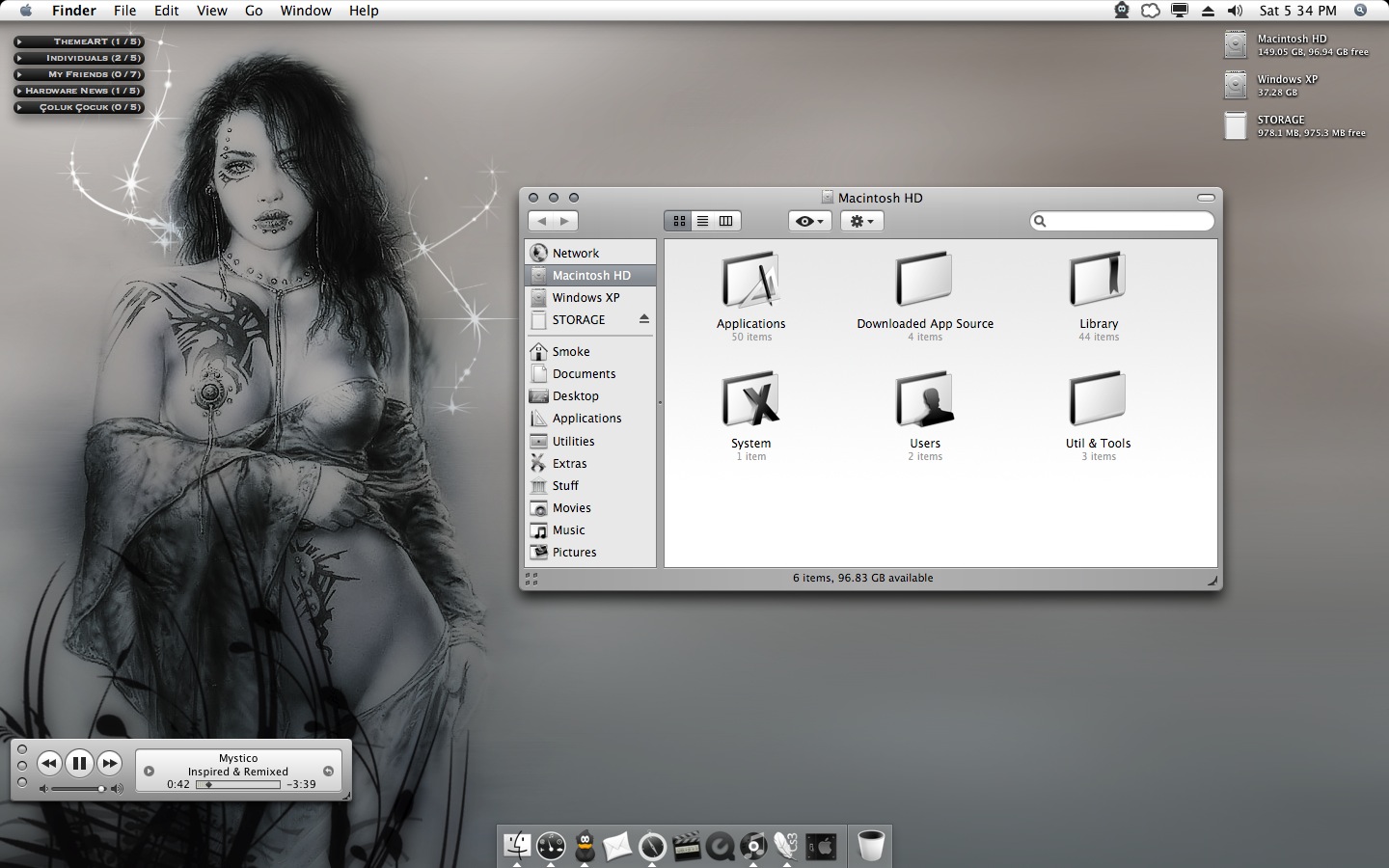The width and height of the screenshot is (1389, 868).
Task: Click the Finder search field
Action: [x=1122, y=221]
